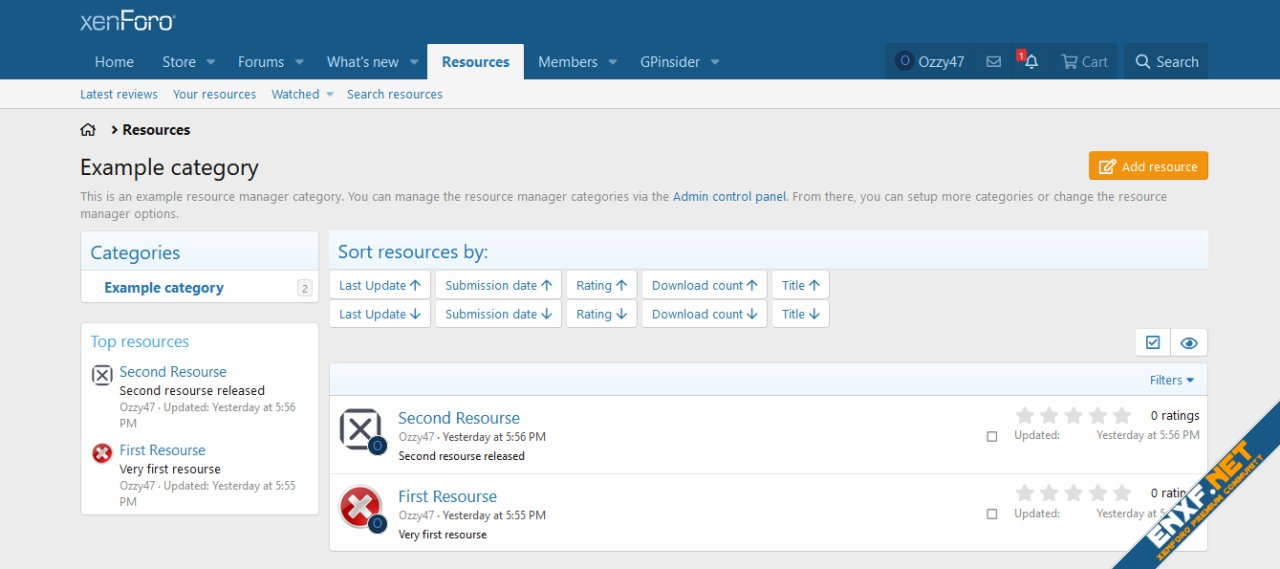This screenshot has height=569, width=1280.
Task: Click First Resourse red X icon in list
Action: [360, 507]
